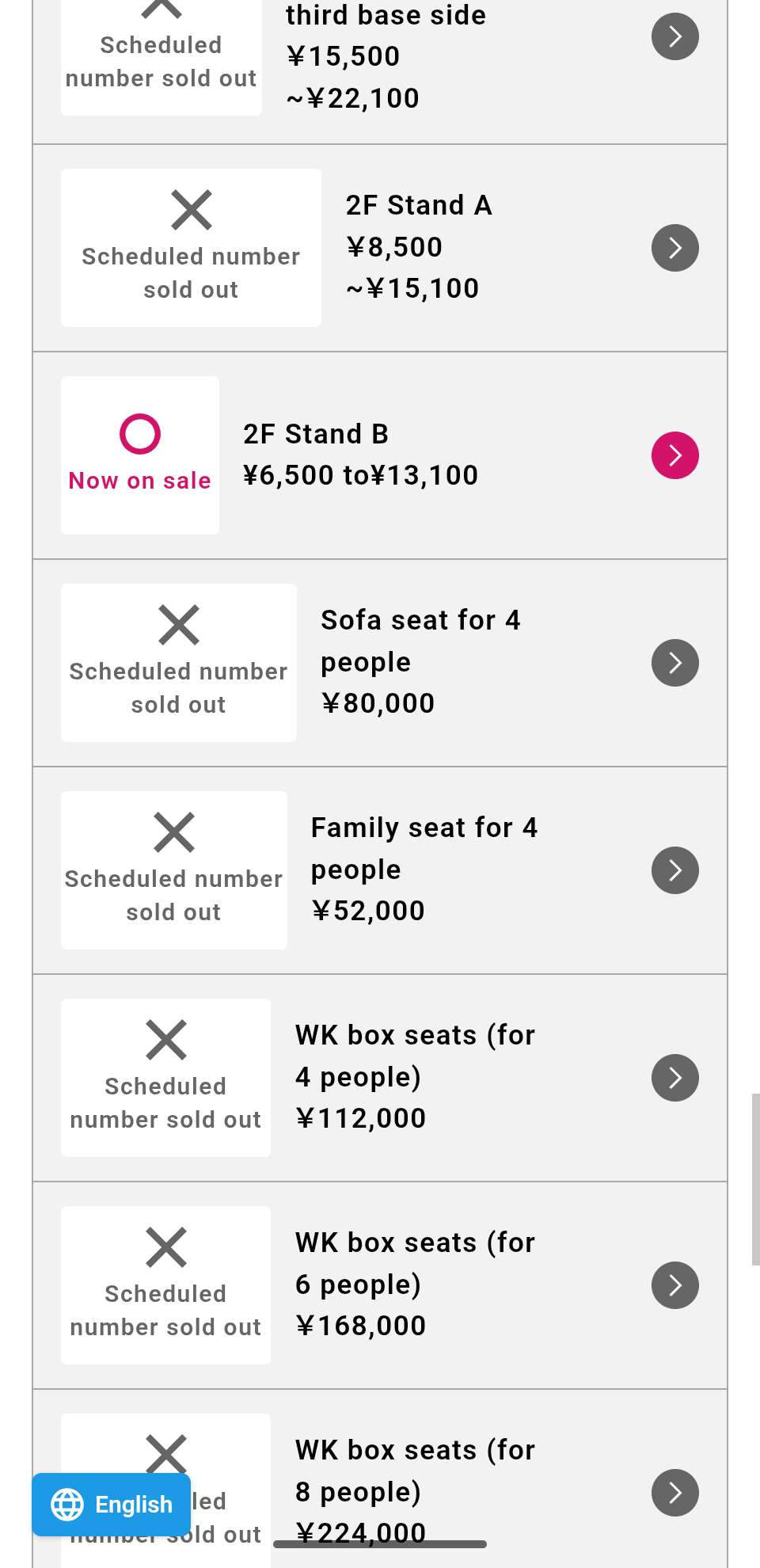The height and width of the screenshot is (1568, 760).
Task: Tap the WK box seats ¥112,000 entry
Action: [x=415, y=1077]
